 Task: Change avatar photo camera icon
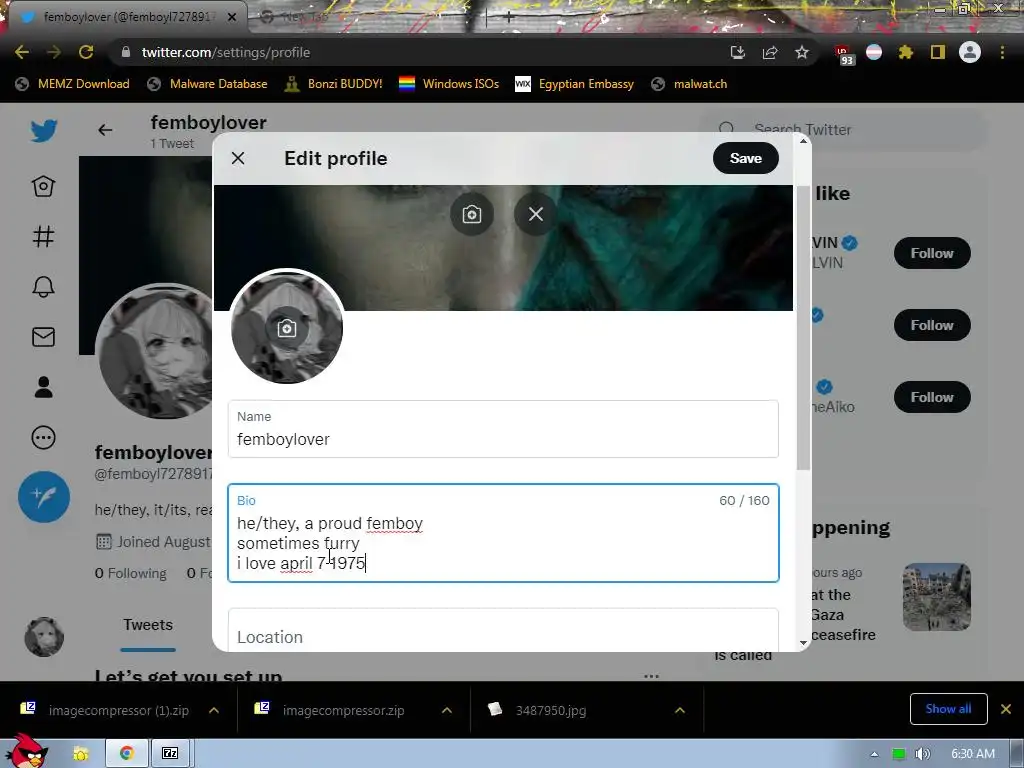coord(287,328)
